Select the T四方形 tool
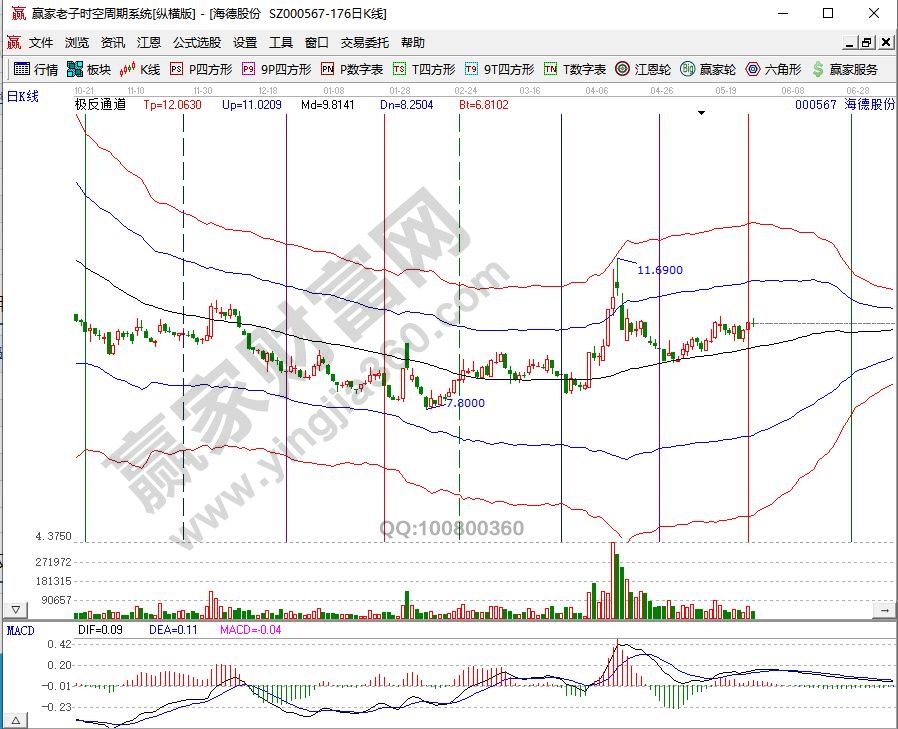The image size is (898, 729). (423, 69)
